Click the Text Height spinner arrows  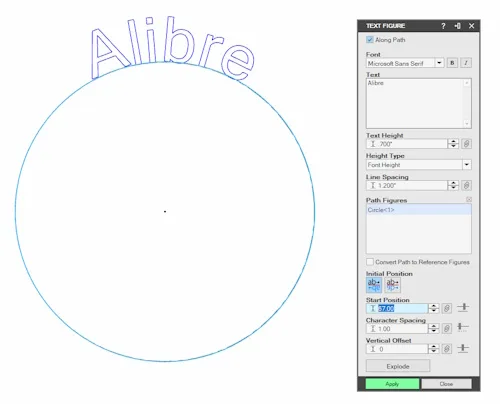pyautogui.click(x=453, y=144)
